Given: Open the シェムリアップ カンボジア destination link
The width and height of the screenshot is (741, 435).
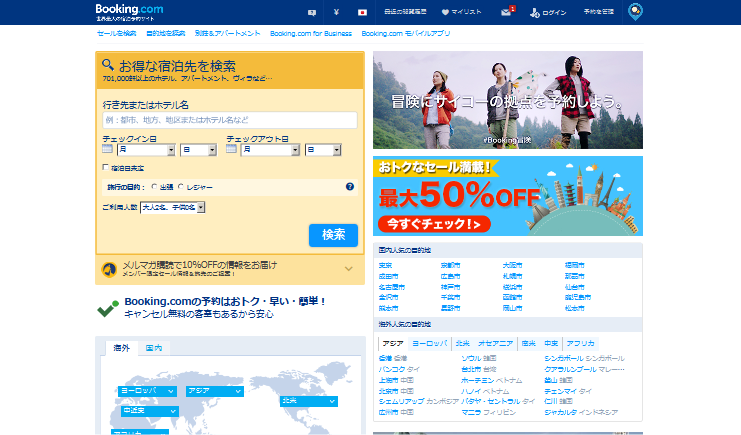Looking at the screenshot, I should coord(419,401).
